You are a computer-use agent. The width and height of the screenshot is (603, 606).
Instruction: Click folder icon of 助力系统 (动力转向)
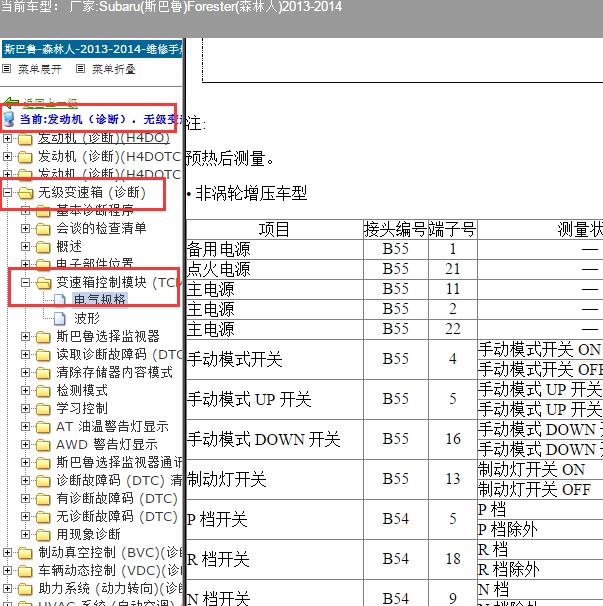26,589
